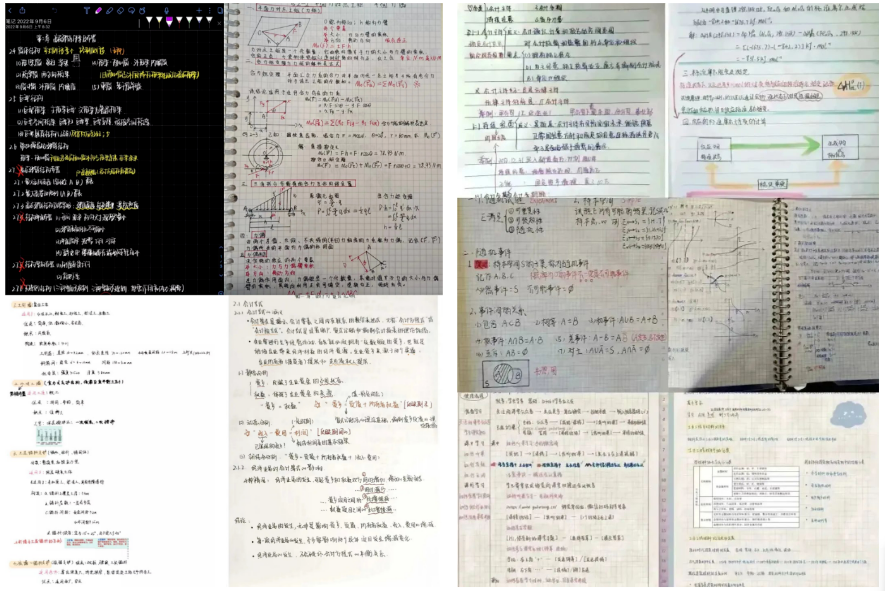This screenshot has width=885, height=591.
Task: Open the spiral notebook photo with red ink diagrams
Action: [333, 149]
